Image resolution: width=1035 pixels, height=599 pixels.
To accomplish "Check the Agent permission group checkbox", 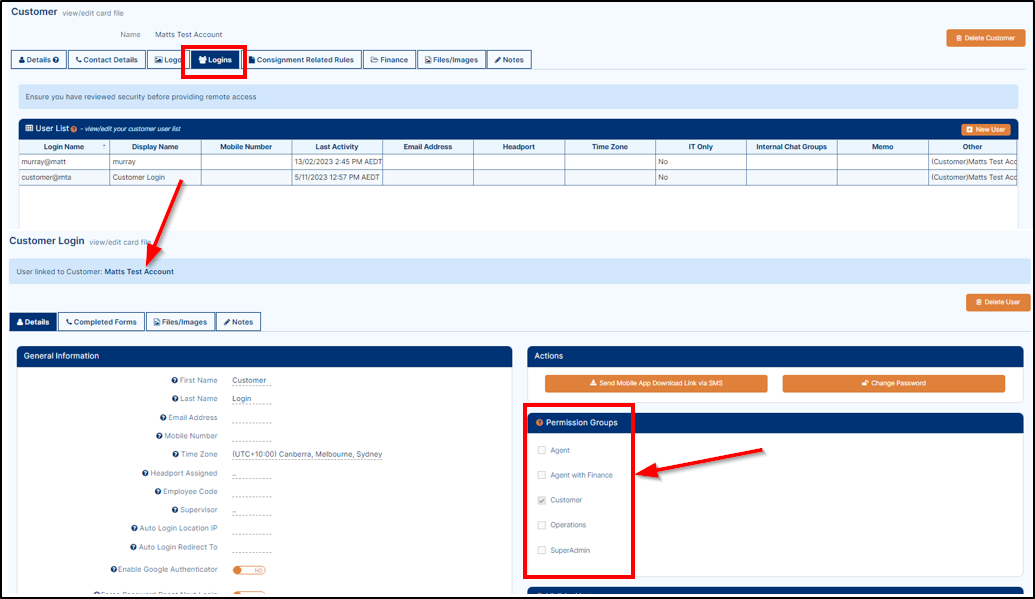I will click(542, 451).
